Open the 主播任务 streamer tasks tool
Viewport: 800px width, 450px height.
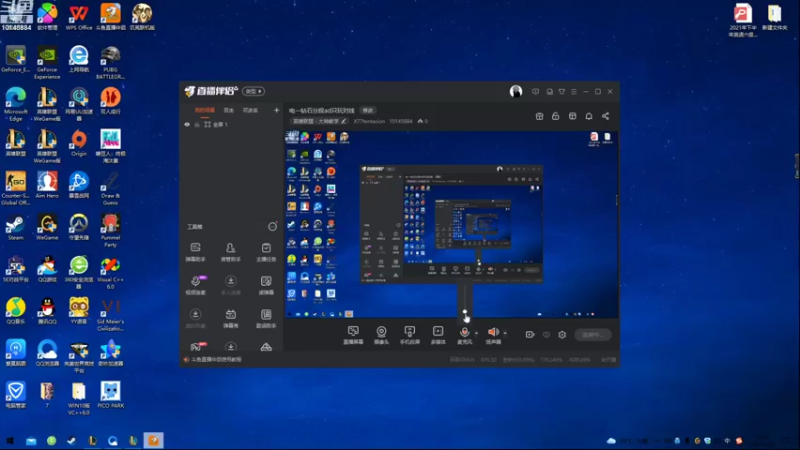coord(266,252)
